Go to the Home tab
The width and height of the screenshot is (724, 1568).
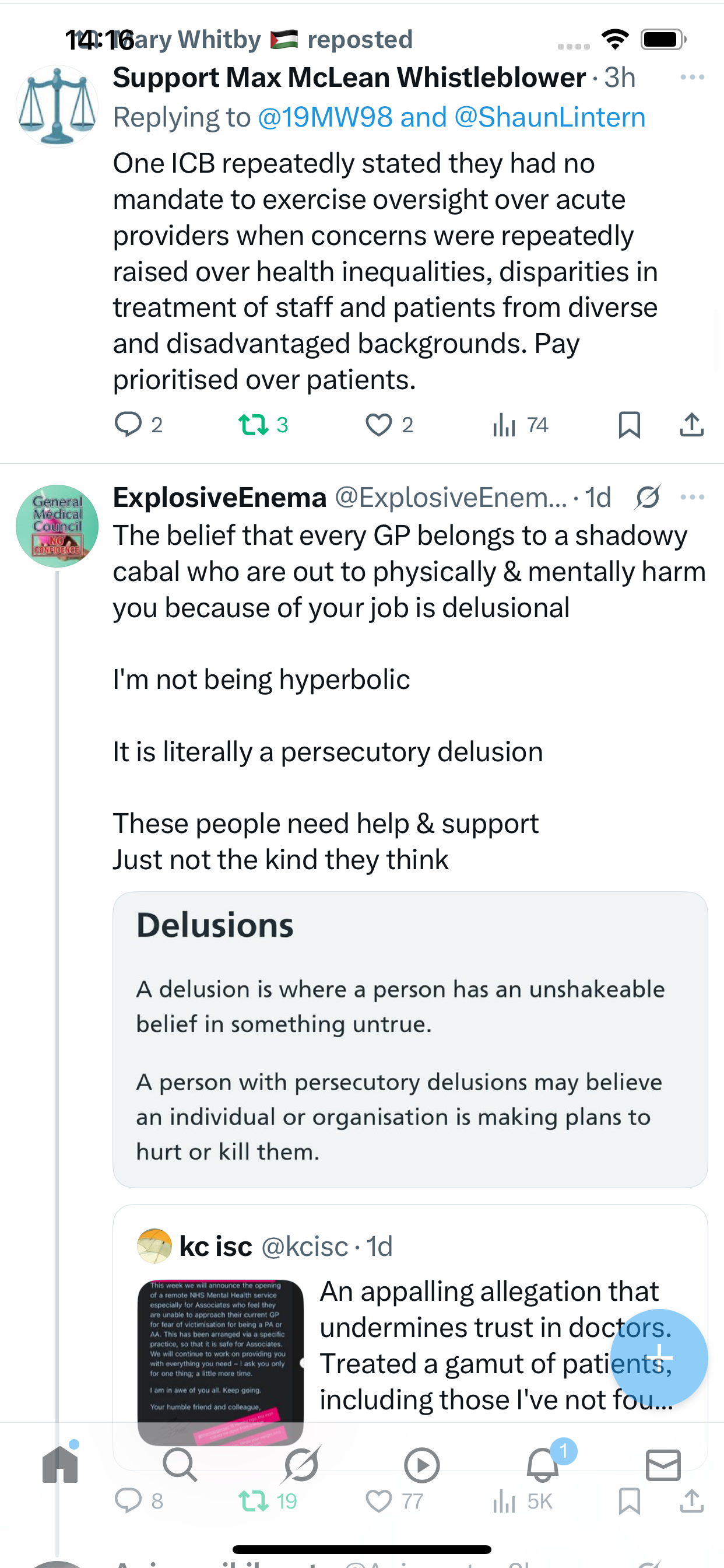coord(60,1465)
